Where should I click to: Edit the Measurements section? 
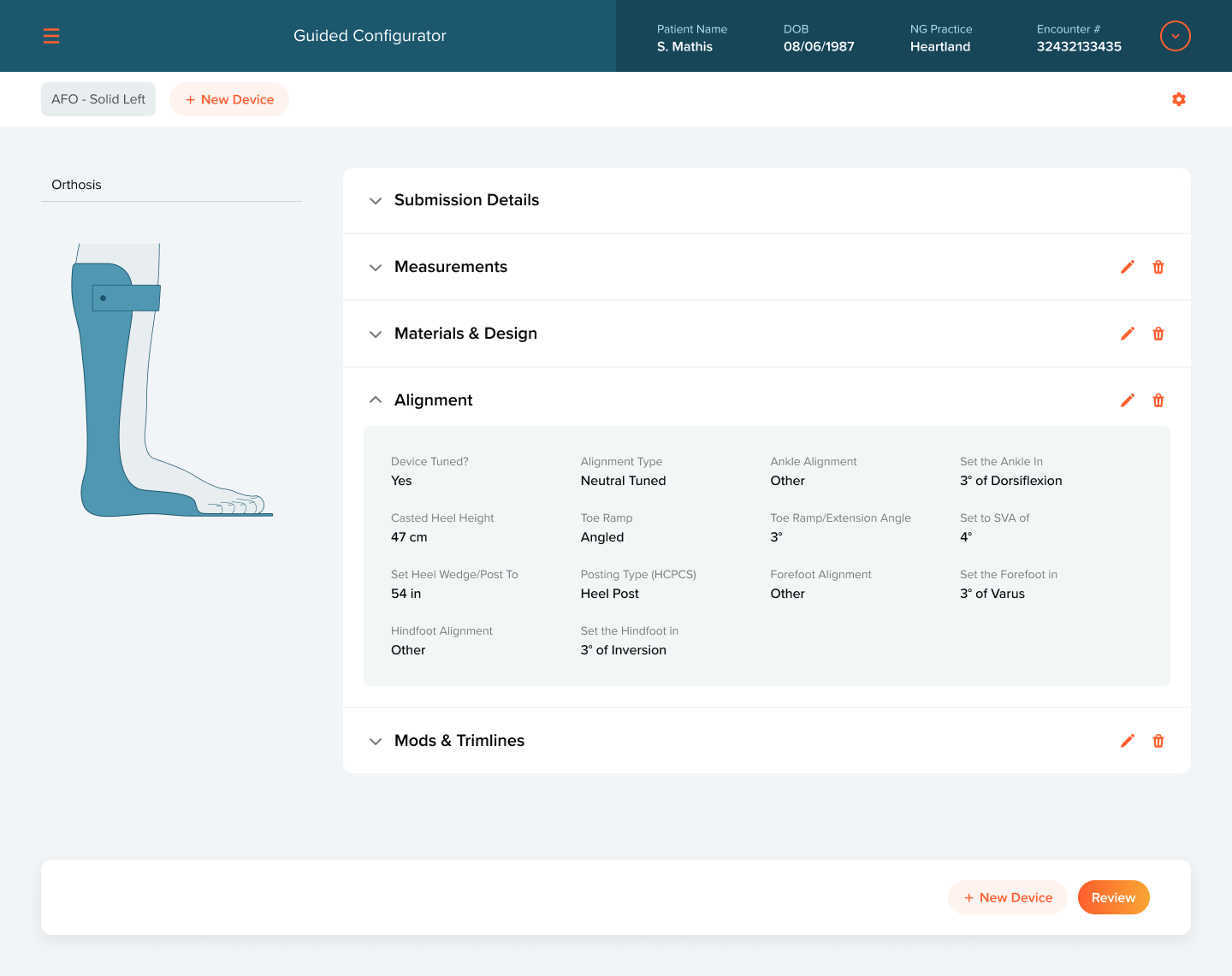(1128, 267)
